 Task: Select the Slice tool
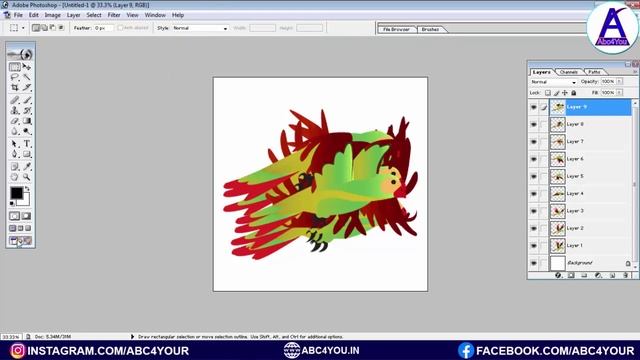(x=27, y=87)
